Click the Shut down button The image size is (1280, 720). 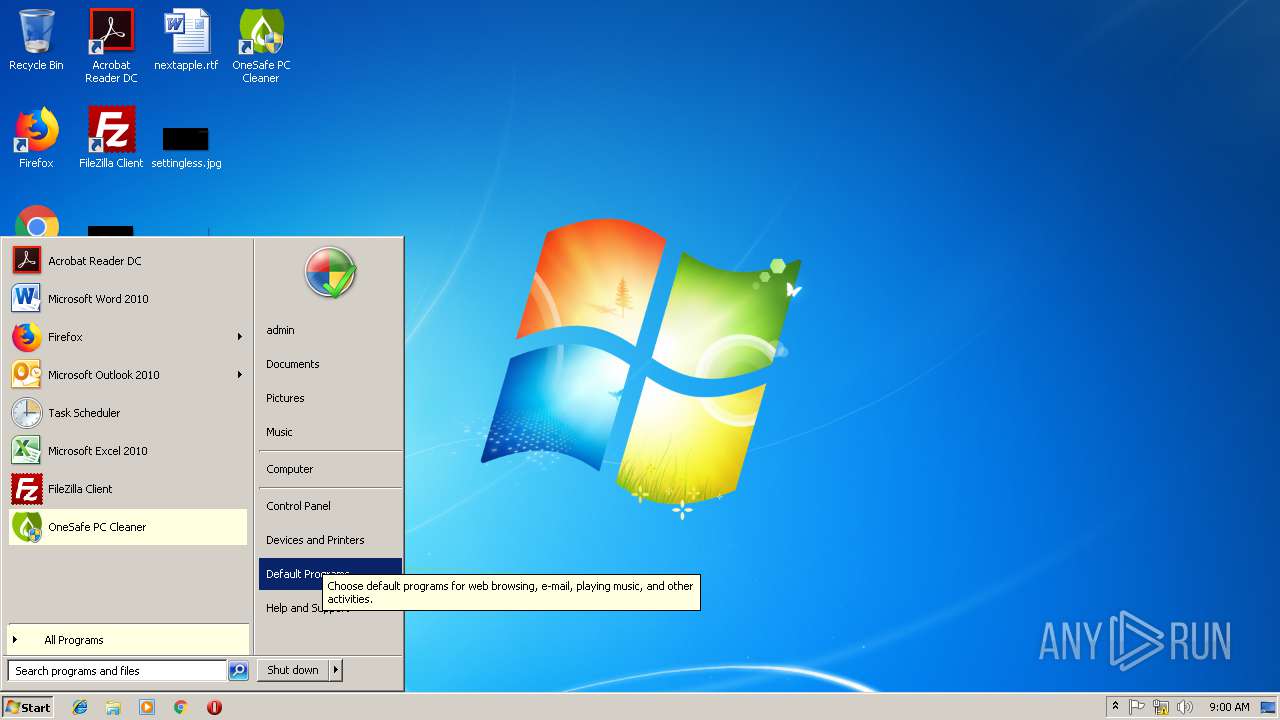click(x=293, y=670)
